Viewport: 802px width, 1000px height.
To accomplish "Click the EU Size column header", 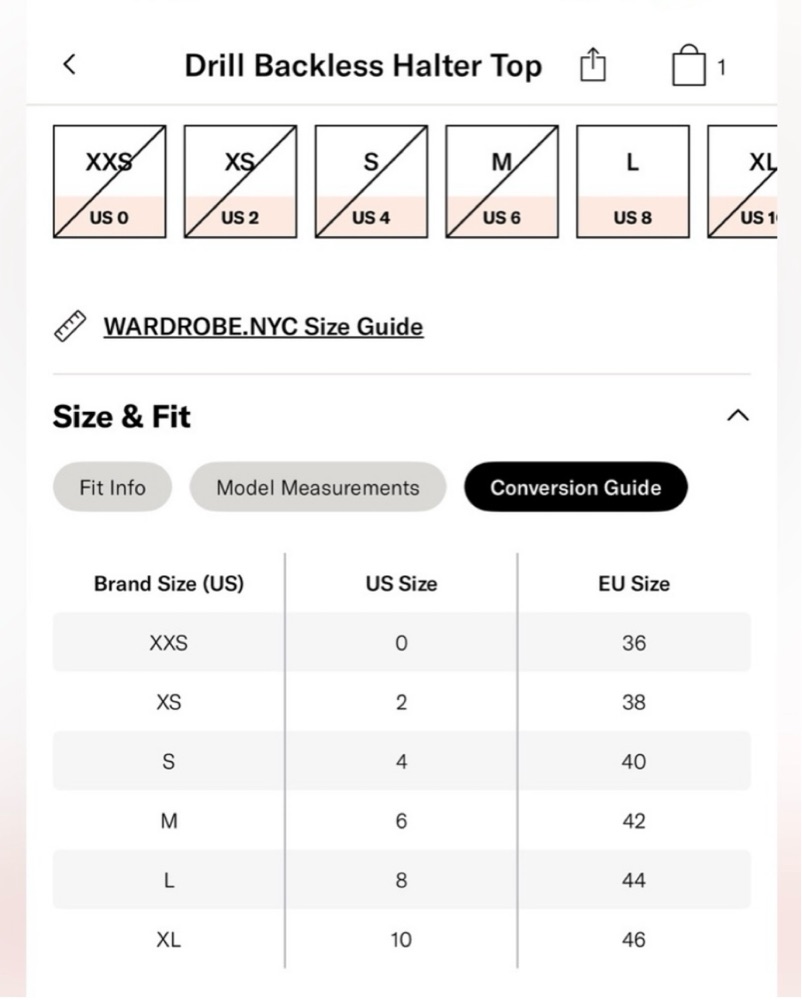I will 634,584.
